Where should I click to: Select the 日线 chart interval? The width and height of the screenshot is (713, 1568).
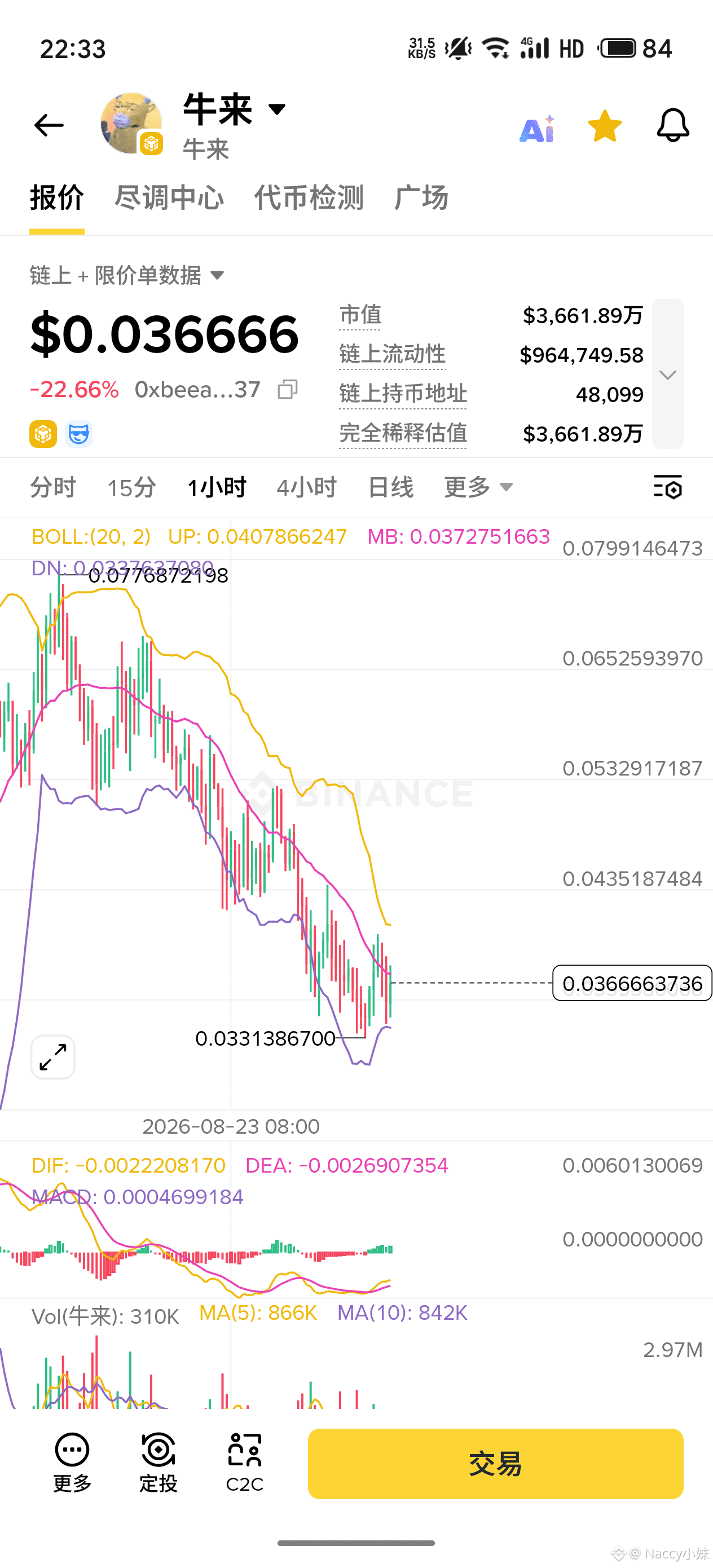click(391, 487)
